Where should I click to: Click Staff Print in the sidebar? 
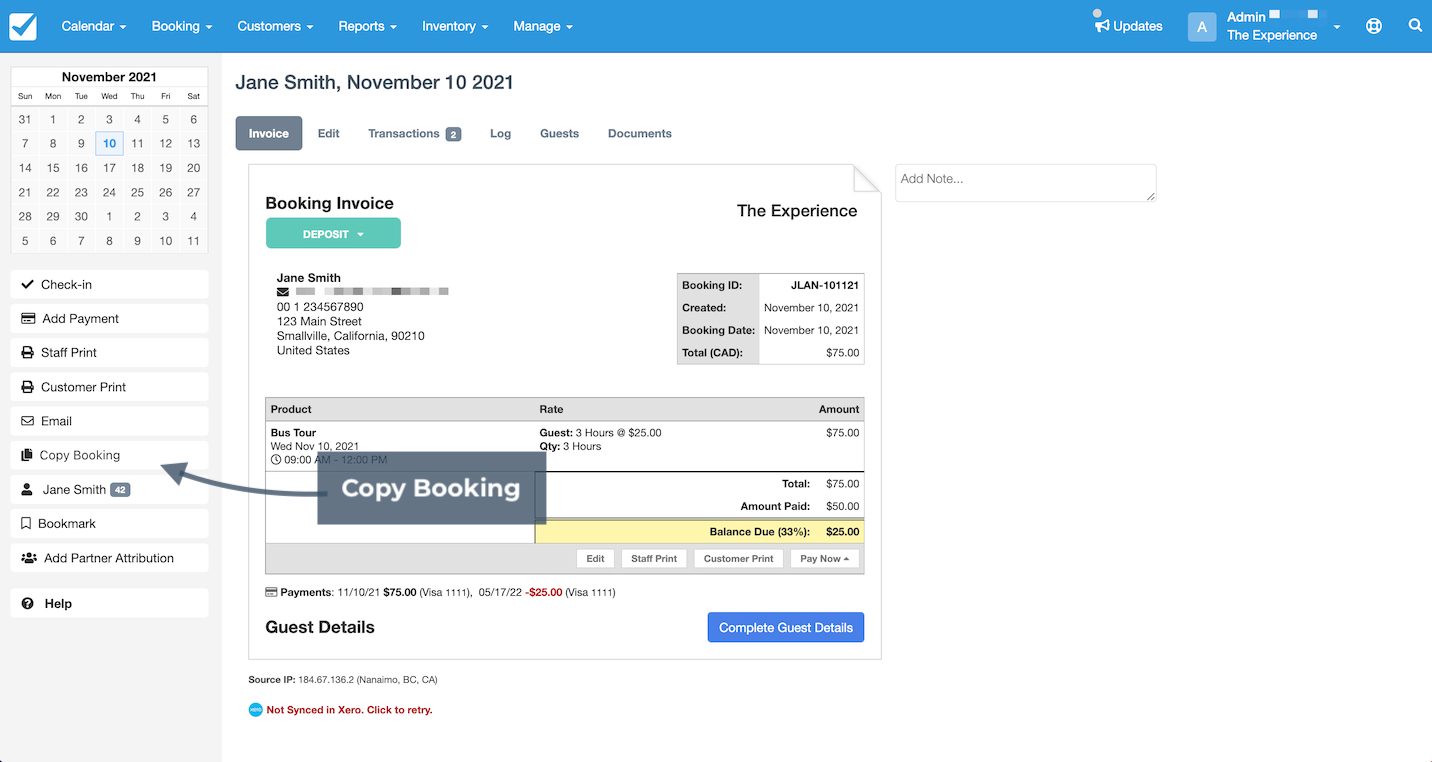tap(110, 352)
